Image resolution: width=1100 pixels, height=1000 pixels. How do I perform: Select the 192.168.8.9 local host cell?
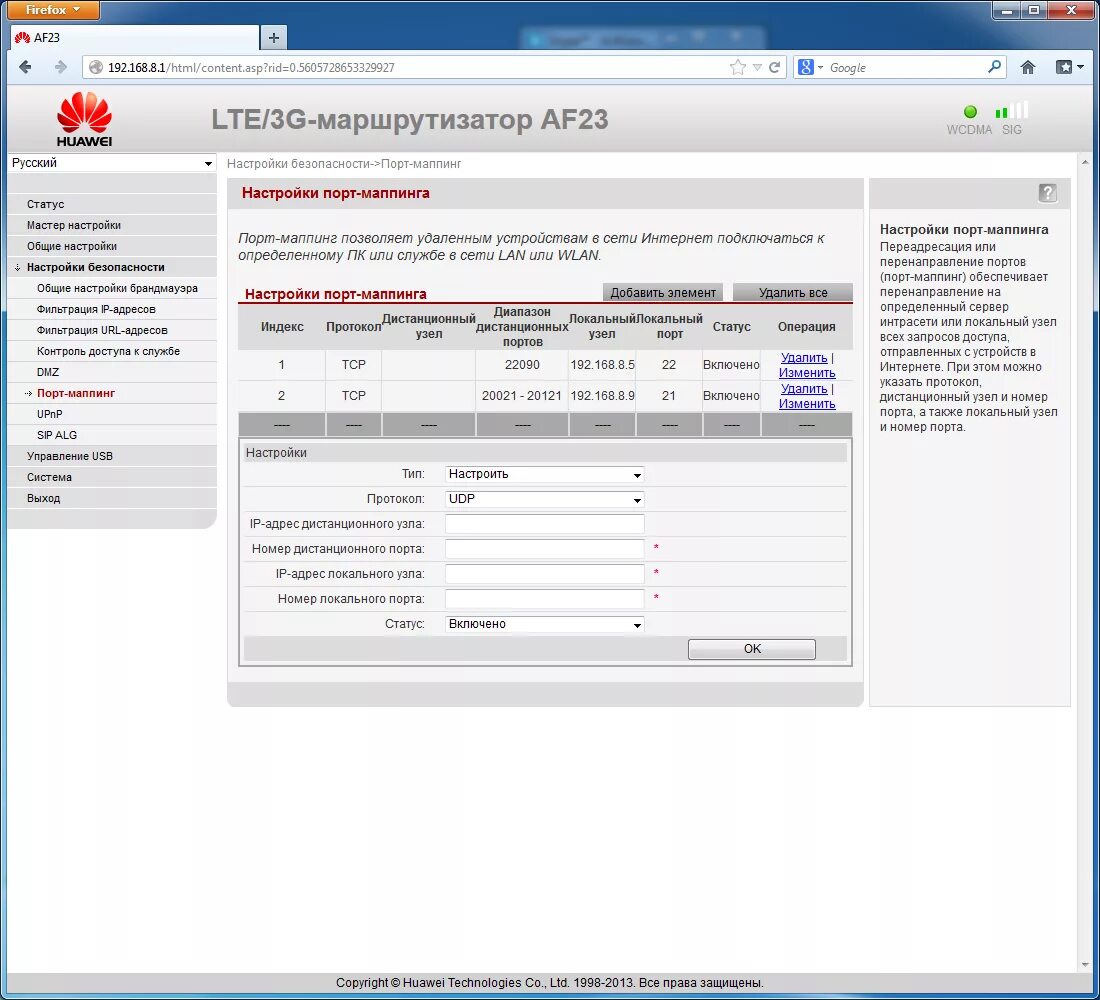tap(602, 396)
